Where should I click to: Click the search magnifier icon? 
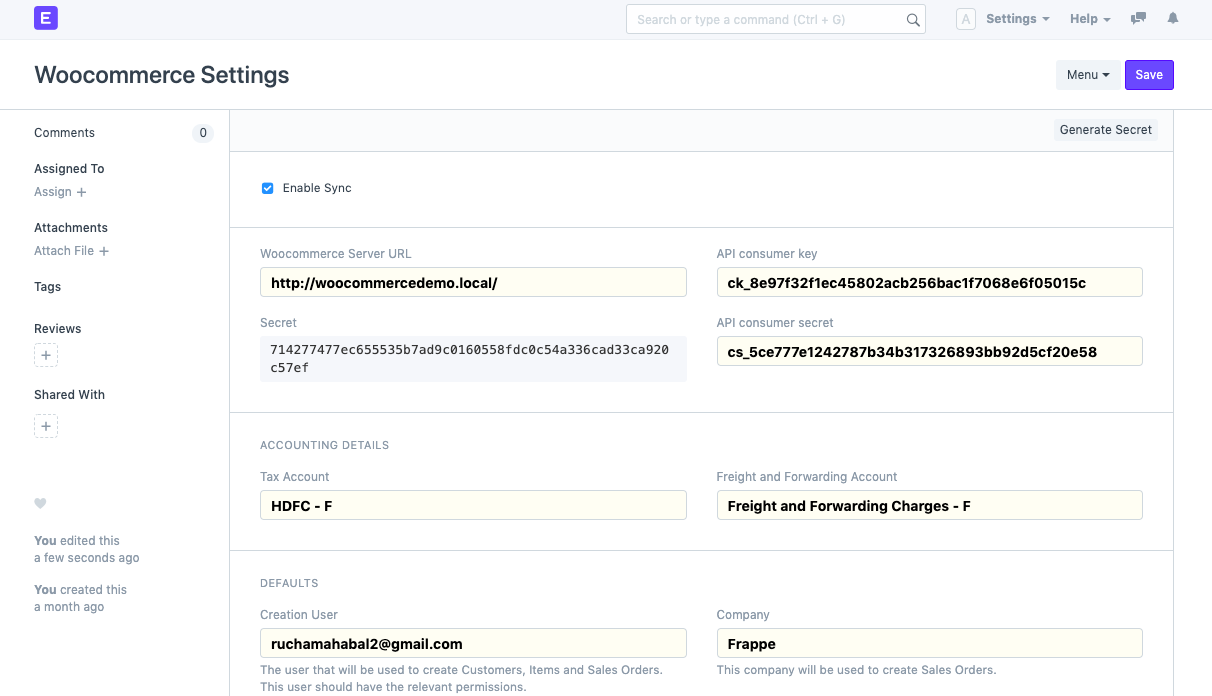912,18
